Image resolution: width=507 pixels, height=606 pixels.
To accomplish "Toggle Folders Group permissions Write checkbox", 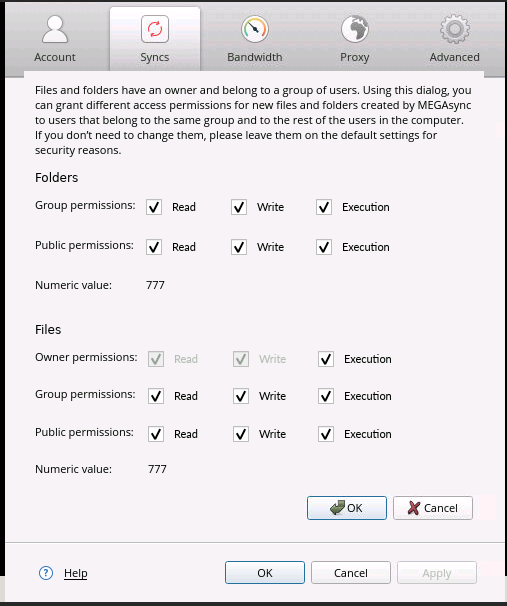I will point(239,207).
